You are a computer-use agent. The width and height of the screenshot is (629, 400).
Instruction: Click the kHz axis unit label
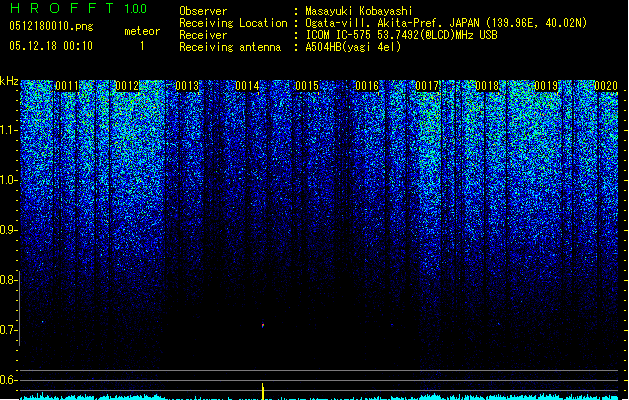[9, 81]
